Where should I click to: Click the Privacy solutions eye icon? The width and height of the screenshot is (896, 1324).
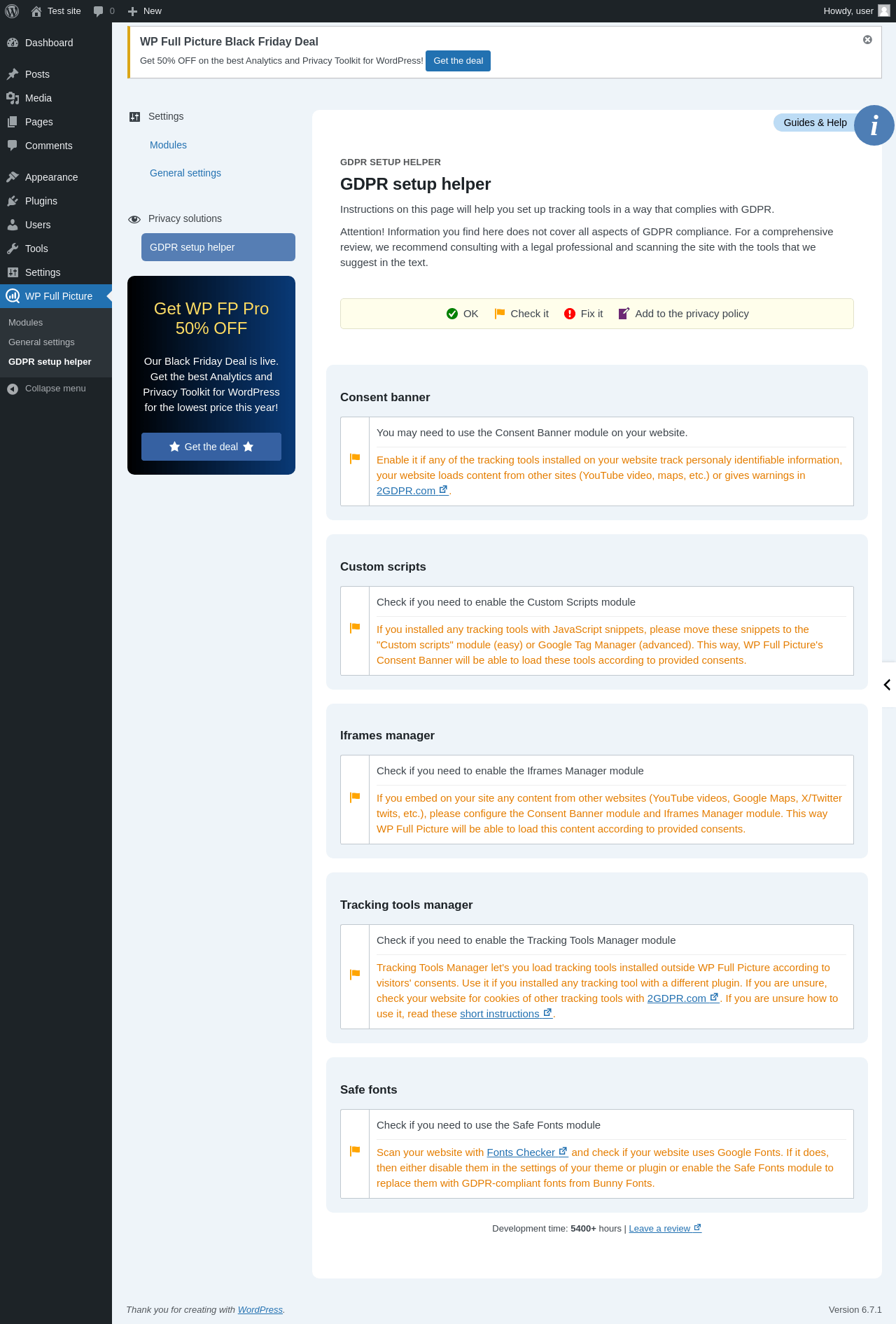pos(134,219)
